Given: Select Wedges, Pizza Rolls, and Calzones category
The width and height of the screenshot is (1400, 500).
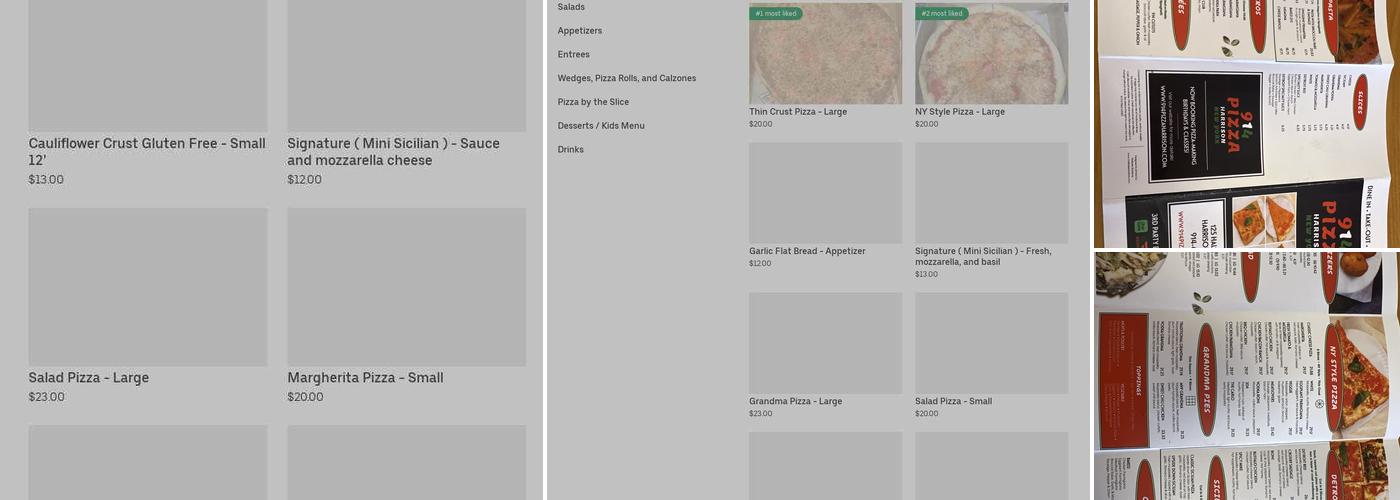Looking at the screenshot, I should coord(627,78).
